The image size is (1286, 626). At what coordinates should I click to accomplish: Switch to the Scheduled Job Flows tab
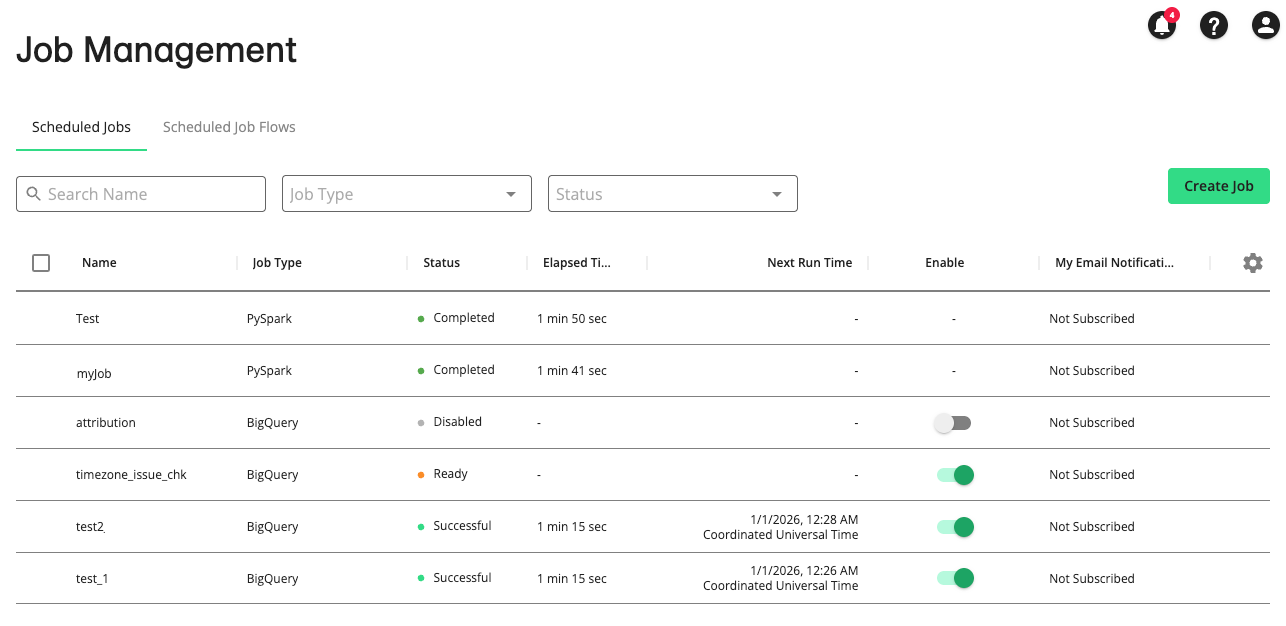tap(229, 127)
